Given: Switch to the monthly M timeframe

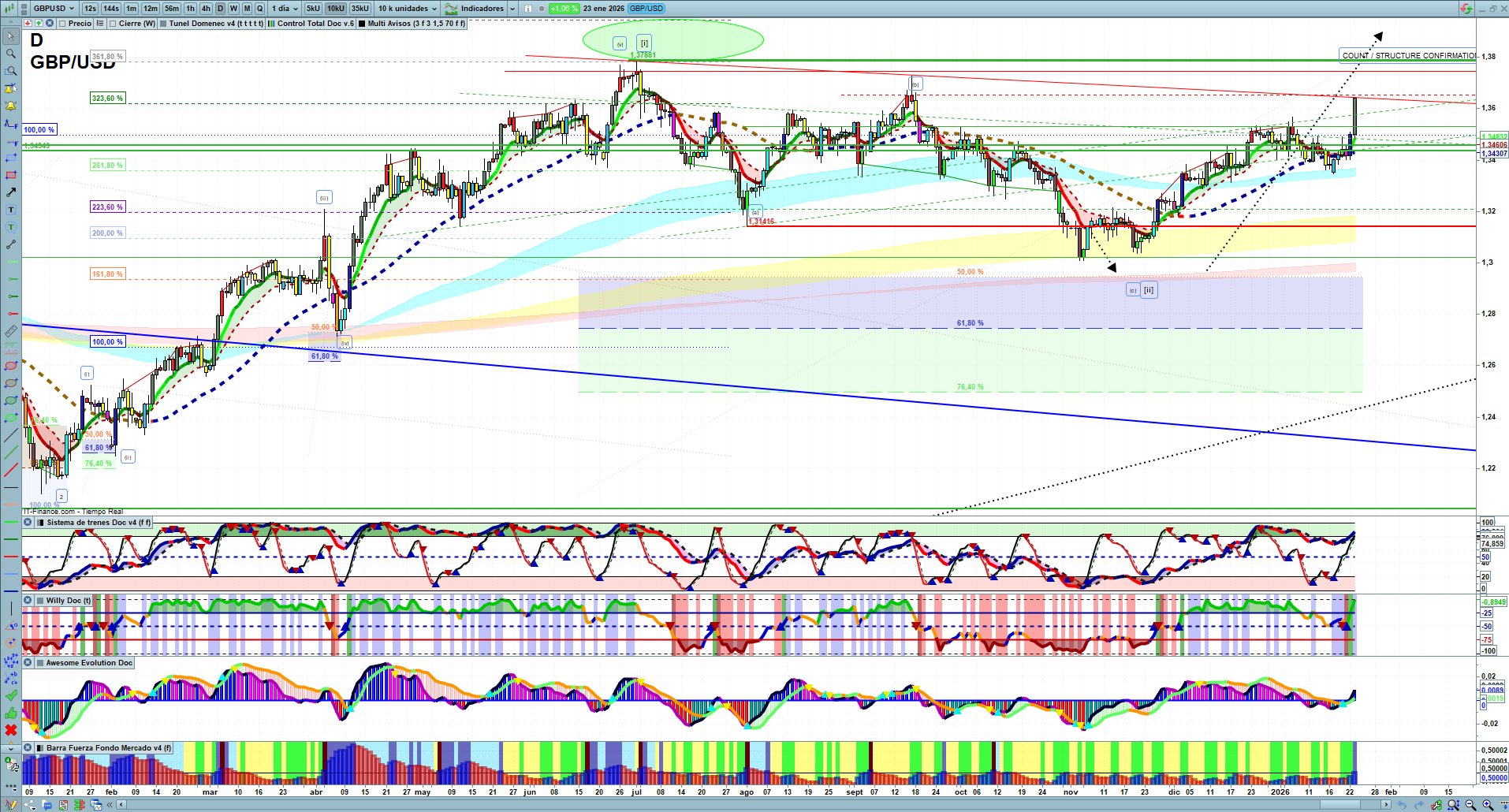Looking at the screenshot, I should tap(247, 9).
